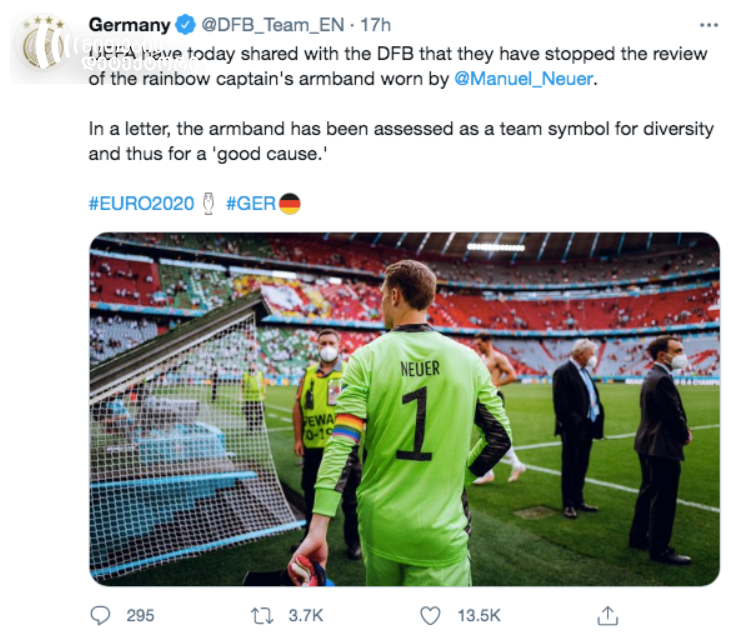Click the reply speech bubble icon

[101, 615]
